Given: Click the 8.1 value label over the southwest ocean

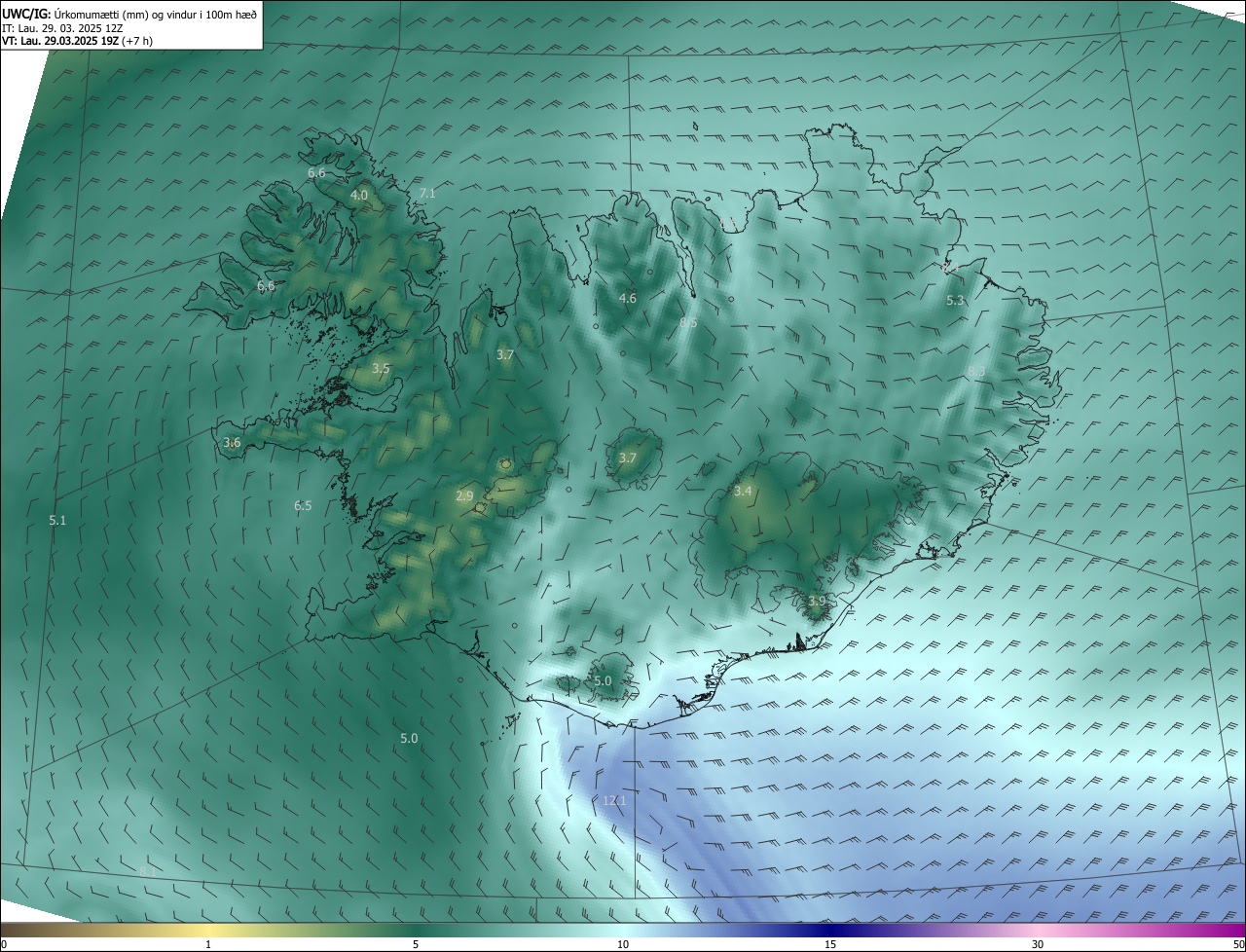Looking at the screenshot, I should (147, 870).
